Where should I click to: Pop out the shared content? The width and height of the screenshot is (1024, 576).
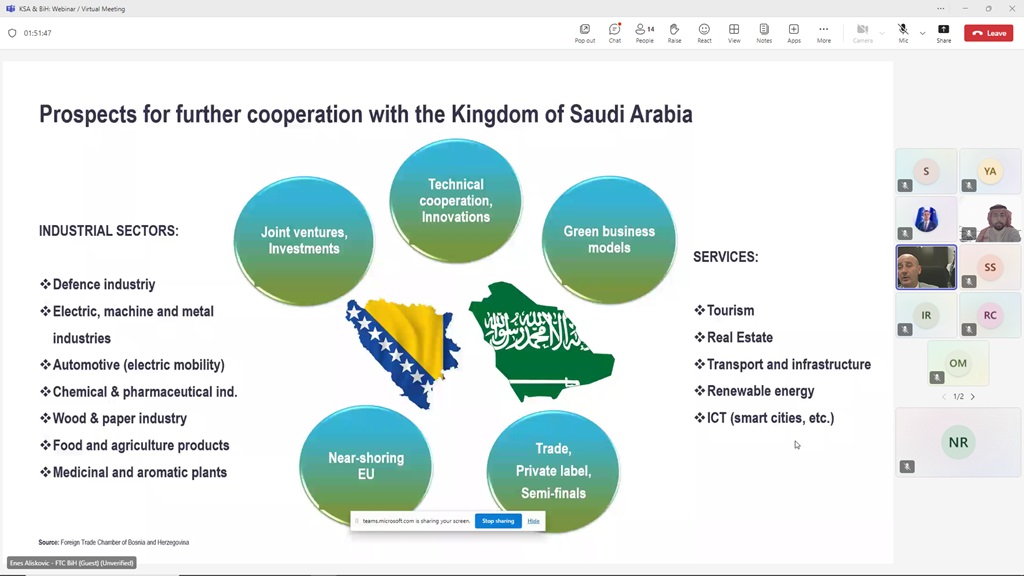click(x=585, y=32)
